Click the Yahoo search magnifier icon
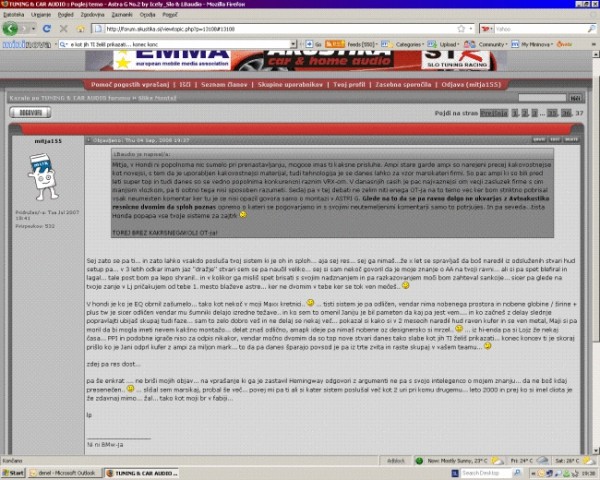 pyautogui.click(x=591, y=29)
